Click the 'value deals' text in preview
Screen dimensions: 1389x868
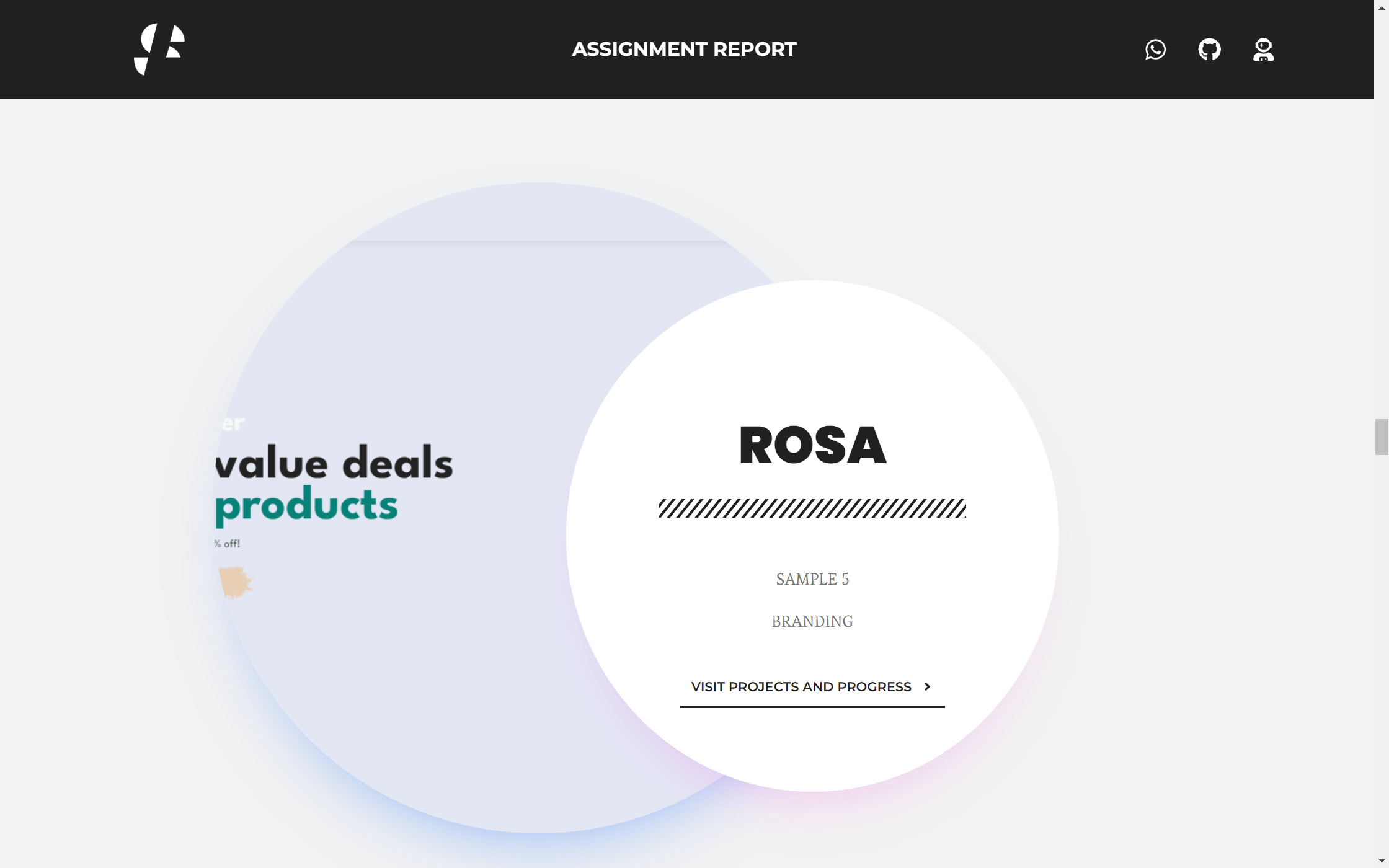[x=335, y=463]
